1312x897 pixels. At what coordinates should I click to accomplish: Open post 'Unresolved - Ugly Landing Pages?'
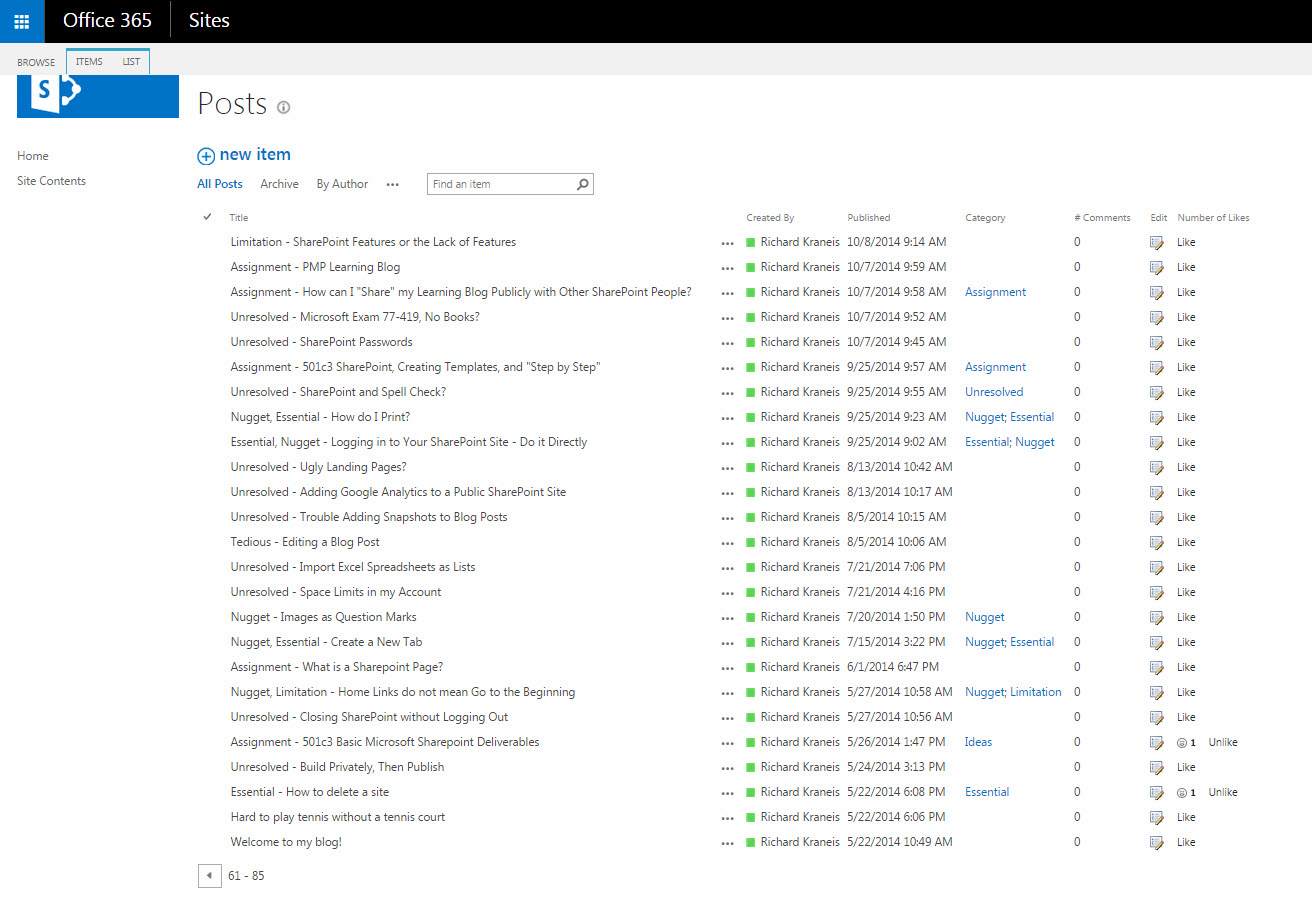[x=318, y=467]
